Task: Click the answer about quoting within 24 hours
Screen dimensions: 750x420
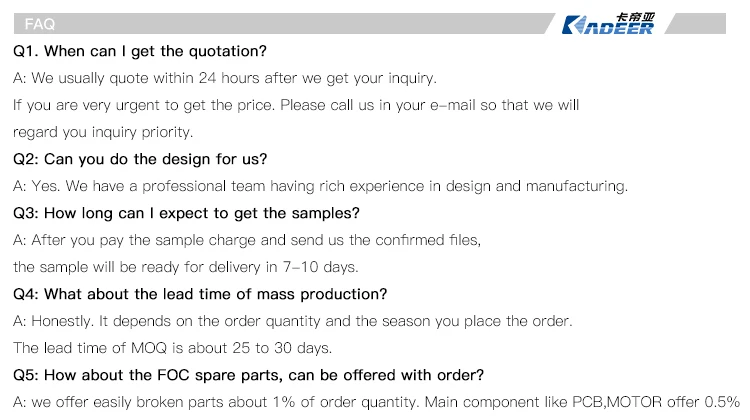Action: [225, 77]
